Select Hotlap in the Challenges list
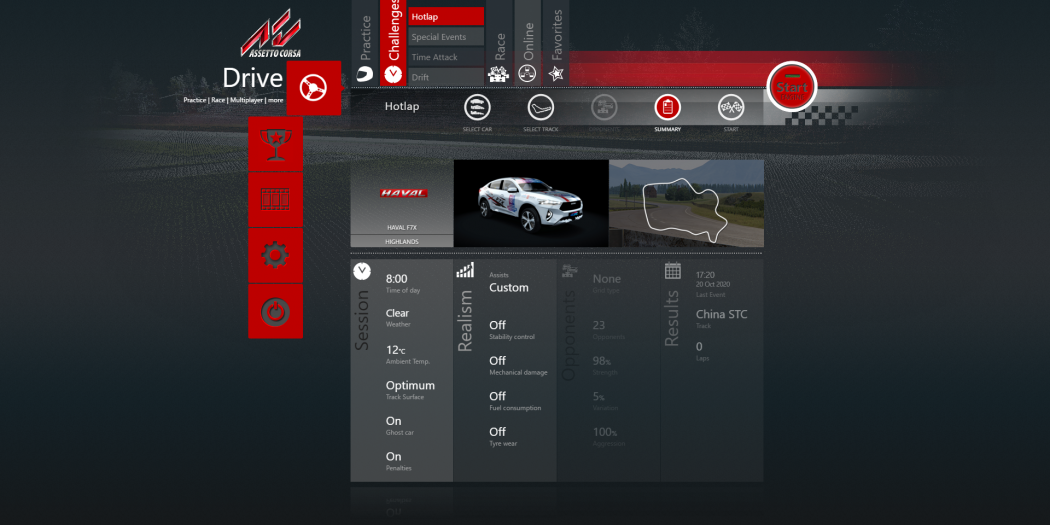Viewport: 1050px width, 525px height. click(x=446, y=17)
